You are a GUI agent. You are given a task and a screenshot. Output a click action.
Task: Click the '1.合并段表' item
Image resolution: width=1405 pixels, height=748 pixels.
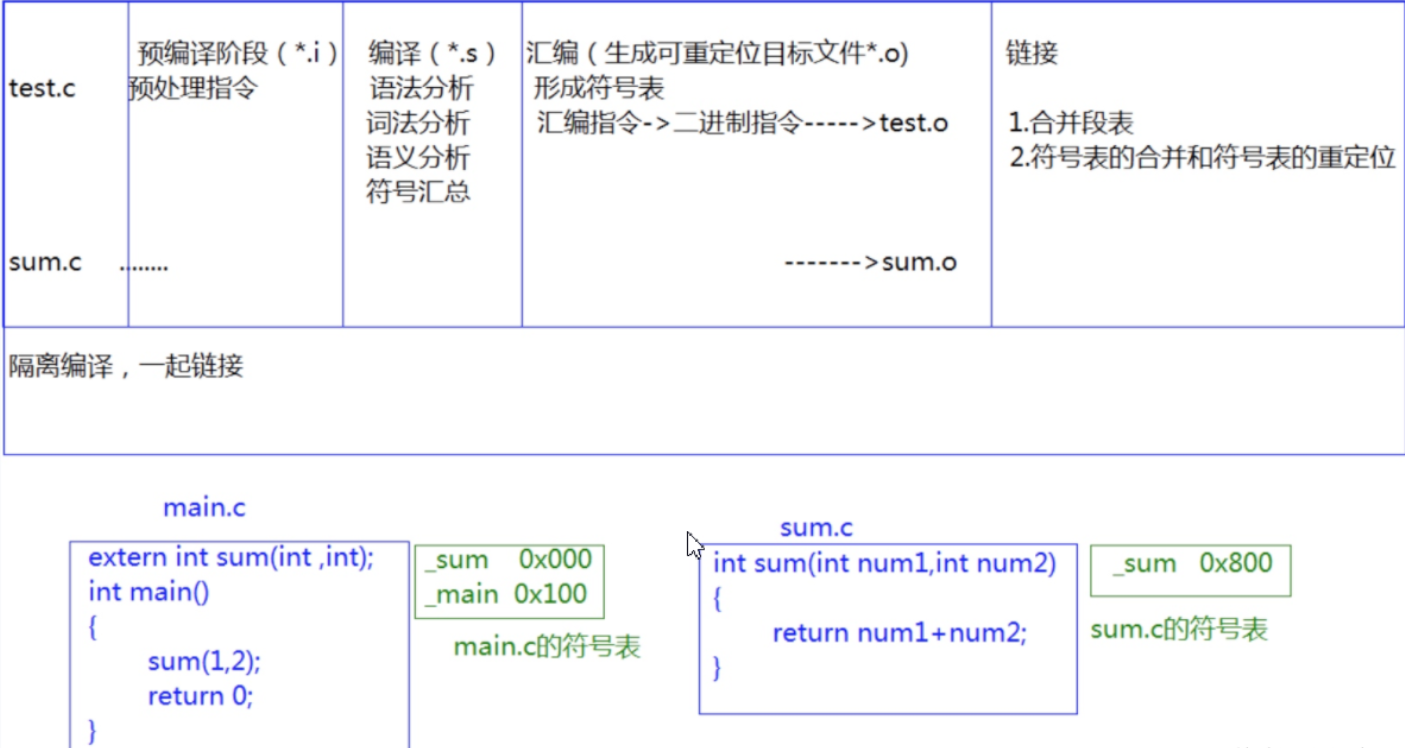[1071, 123]
